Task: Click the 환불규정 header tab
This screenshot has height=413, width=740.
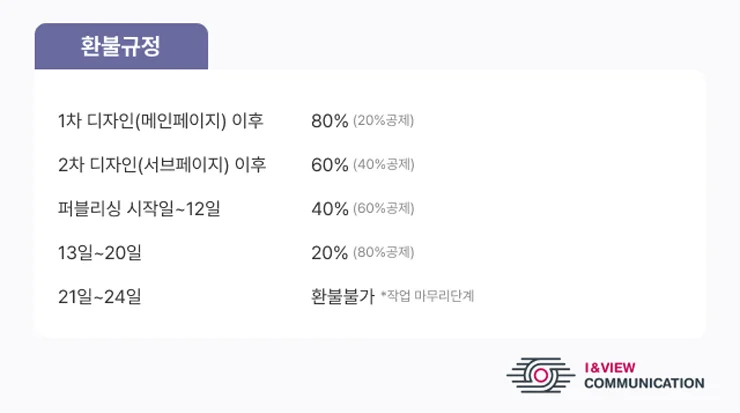Action: click(121, 46)
